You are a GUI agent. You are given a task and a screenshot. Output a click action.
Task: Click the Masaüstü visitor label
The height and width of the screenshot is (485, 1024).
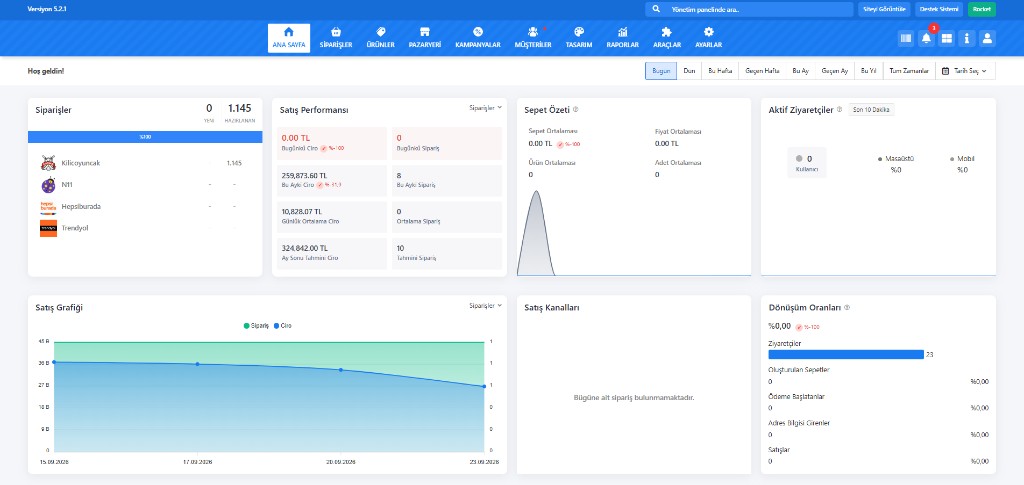[895, 159]
